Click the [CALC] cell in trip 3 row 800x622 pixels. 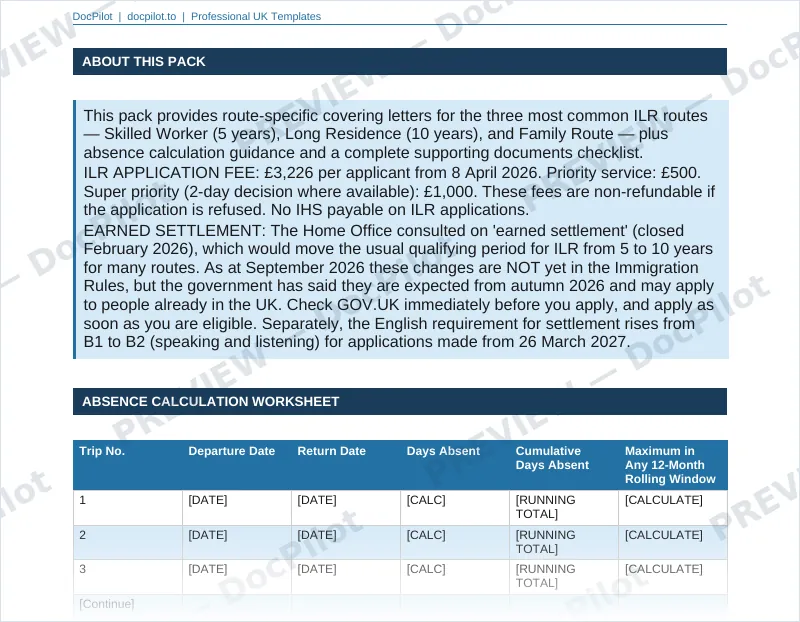[455, 577]
